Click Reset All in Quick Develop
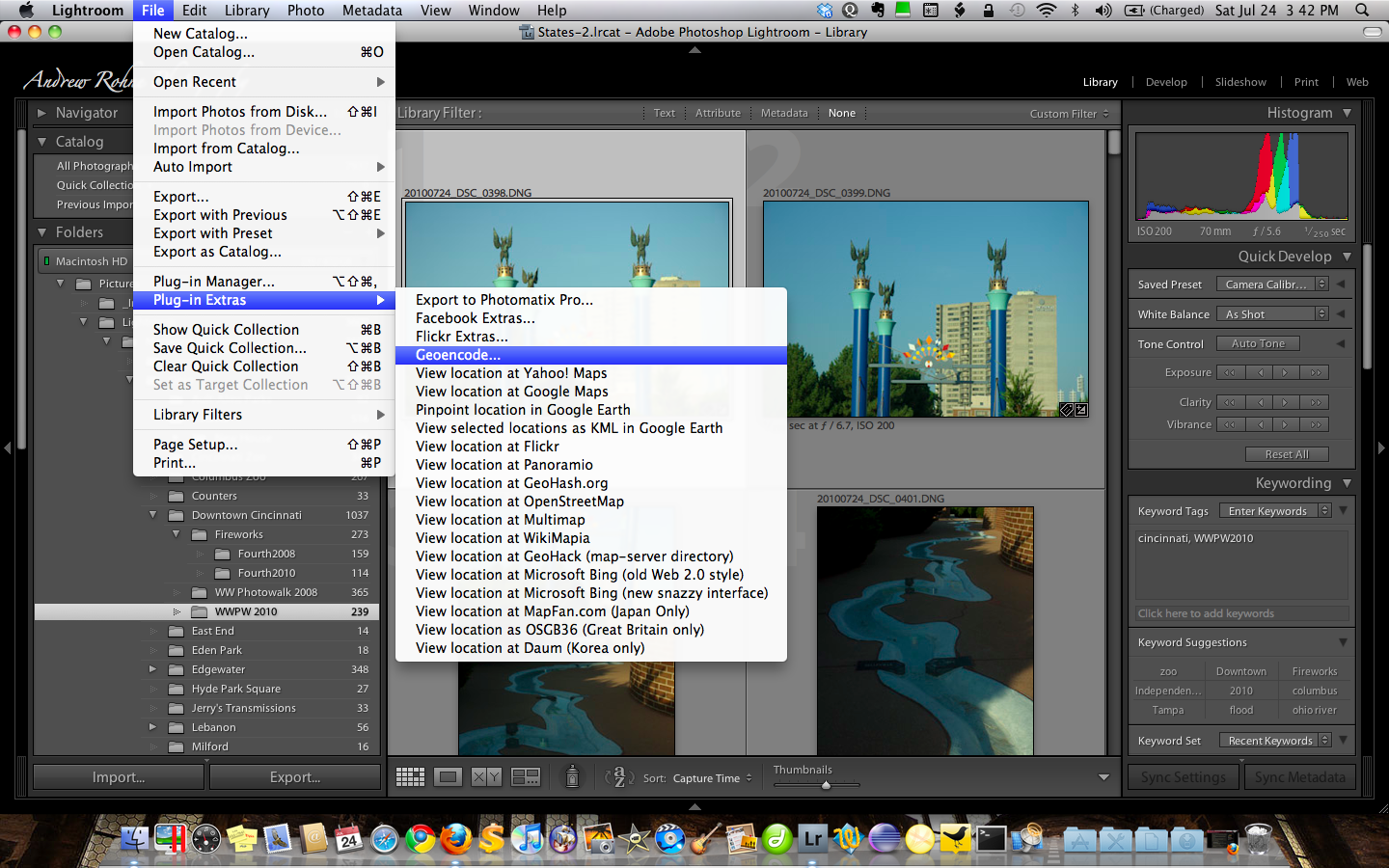This screenshot has height=868, width=1389. [x=1287, y=454]
